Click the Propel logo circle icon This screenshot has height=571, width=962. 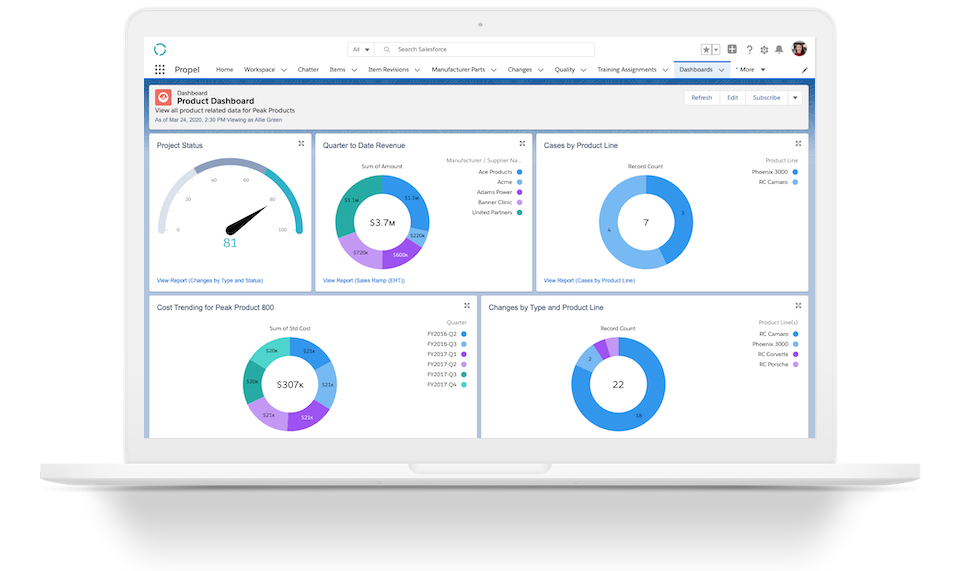[160, 49]
